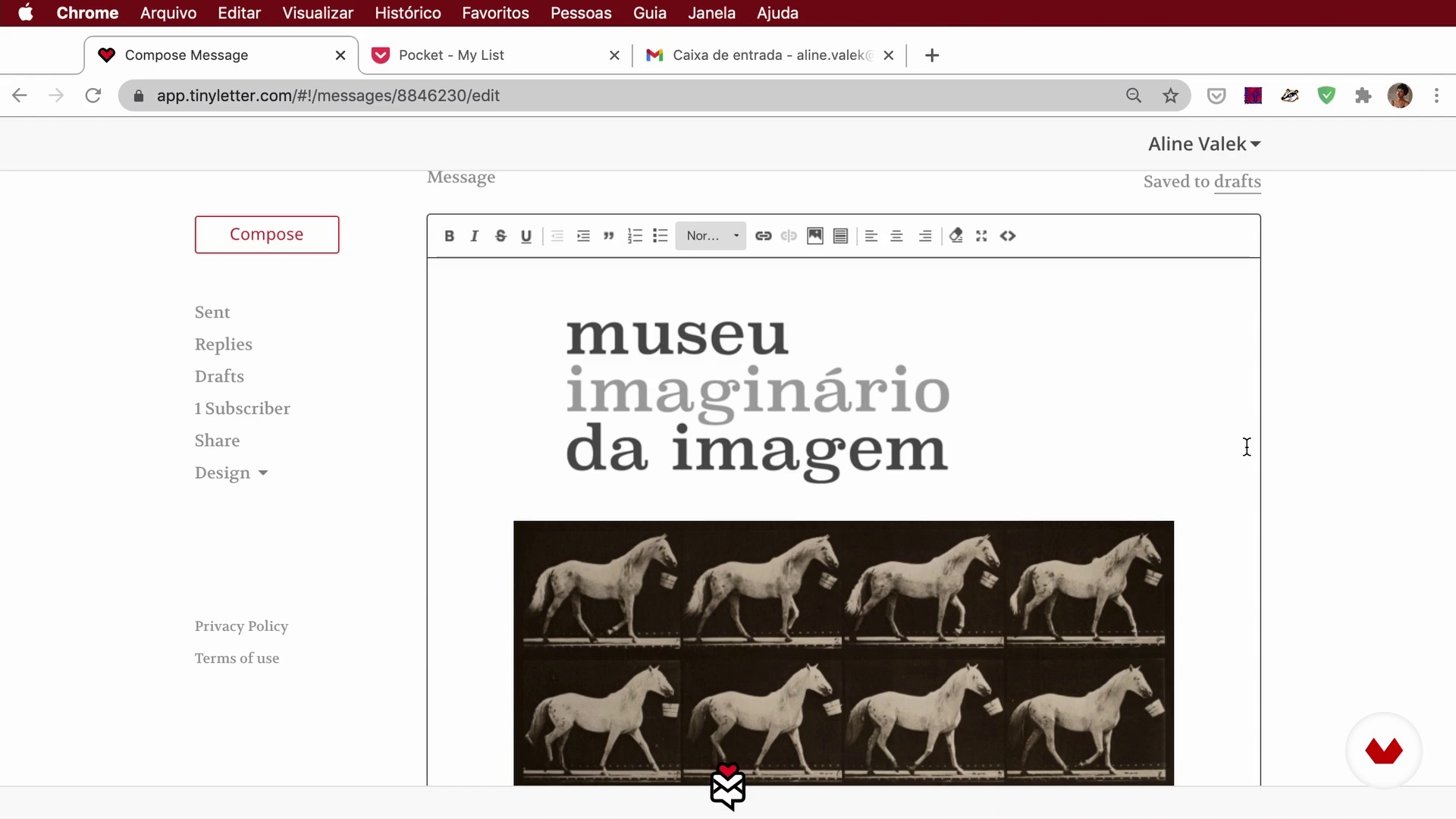Align text right

[925, 236]
